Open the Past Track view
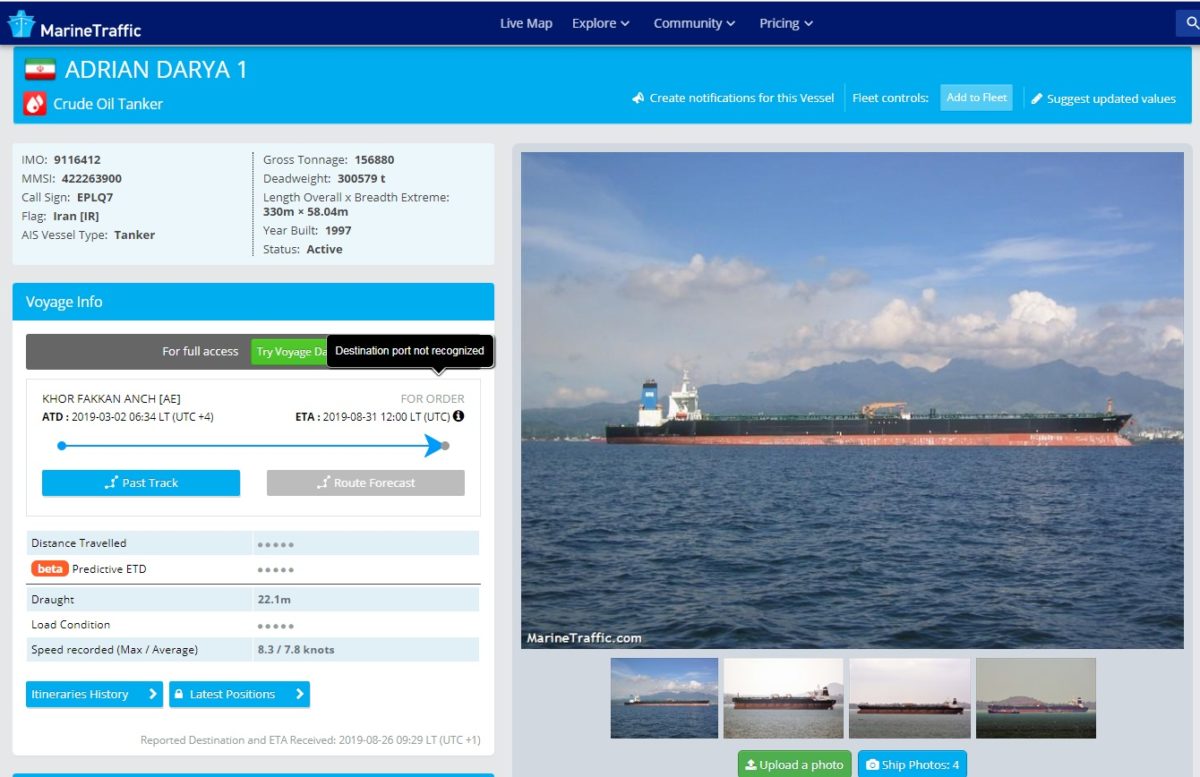This screenshot has width=1200, height=777. [x=141, y=483]
